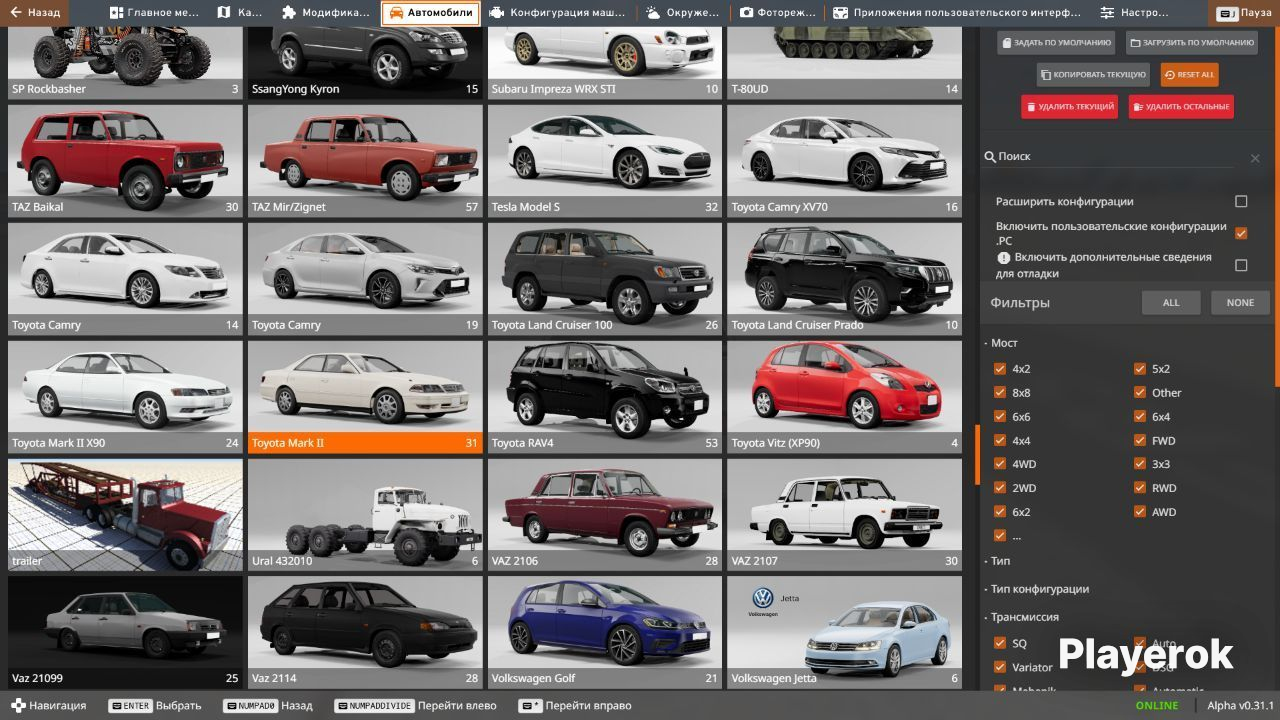1280x720 pixels.
Task: Expand the Тип filter section
Action: point(998,561)
